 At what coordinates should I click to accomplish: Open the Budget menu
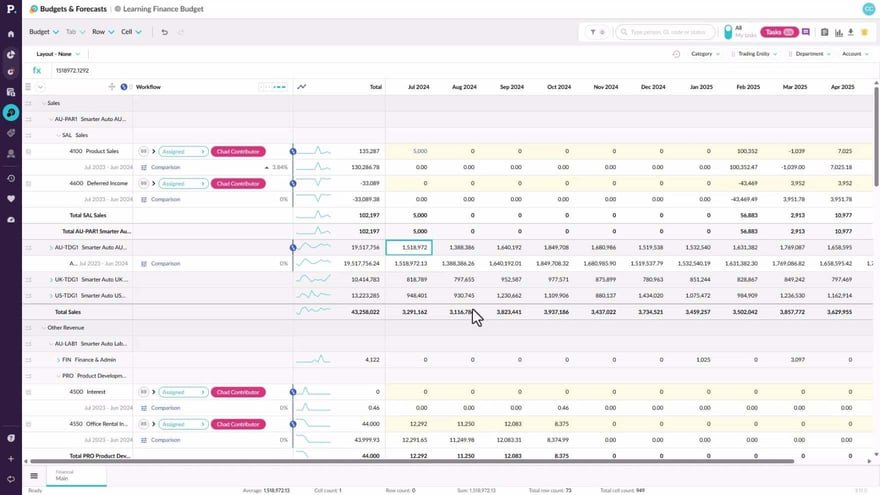click(44, 32)
